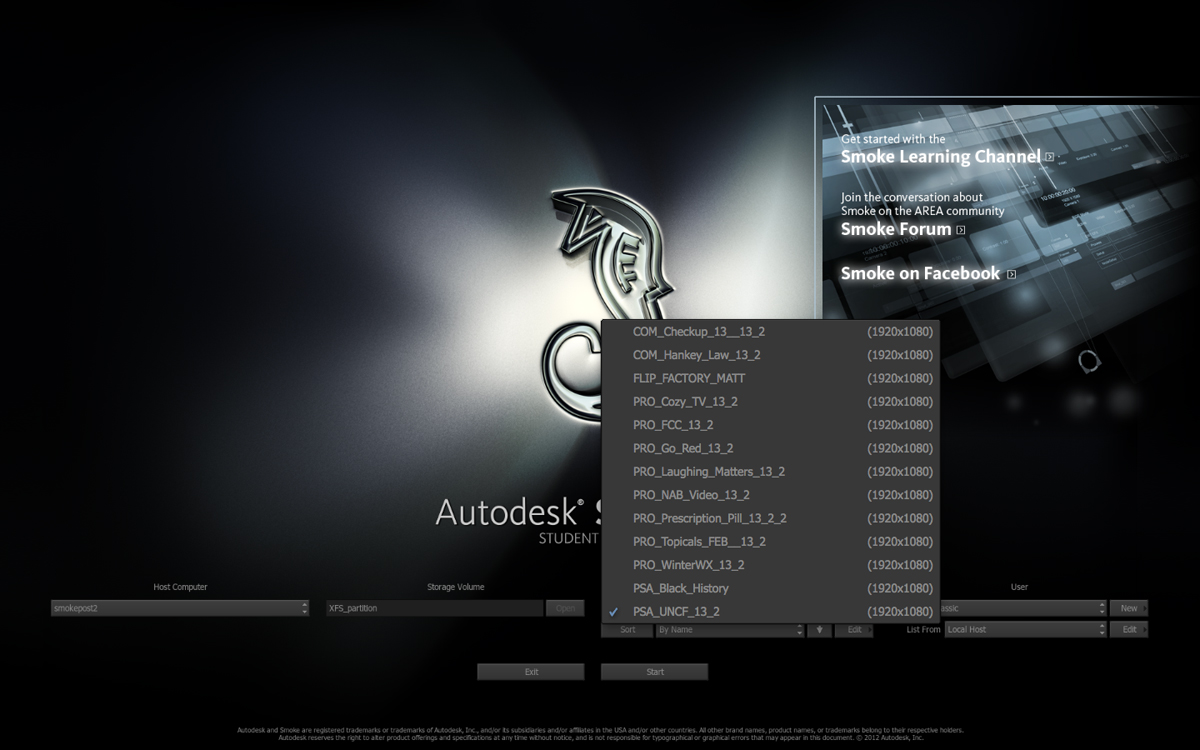The width and height of the screenshot is (1200, 750).
Task: Open the List From Local Host dropdown
Action: click(x=1026, y=630)
